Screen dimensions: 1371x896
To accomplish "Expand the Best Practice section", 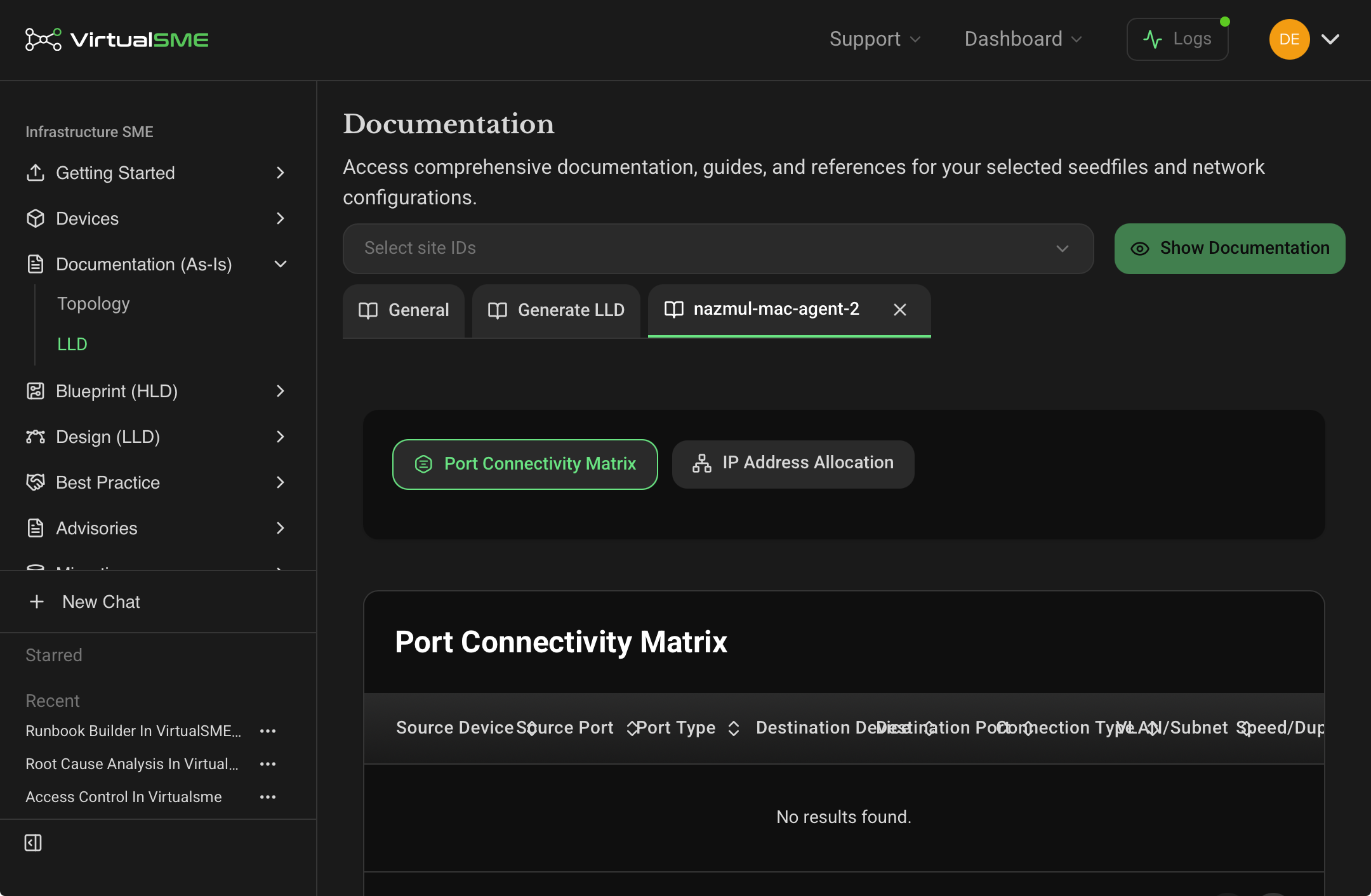I will coord(281,482).
